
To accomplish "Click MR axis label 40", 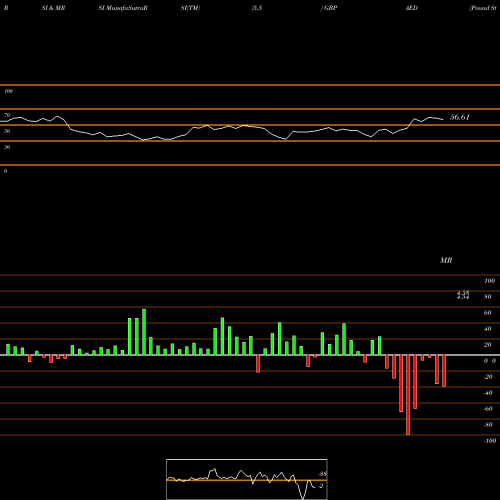I will [x=488, y=329].
